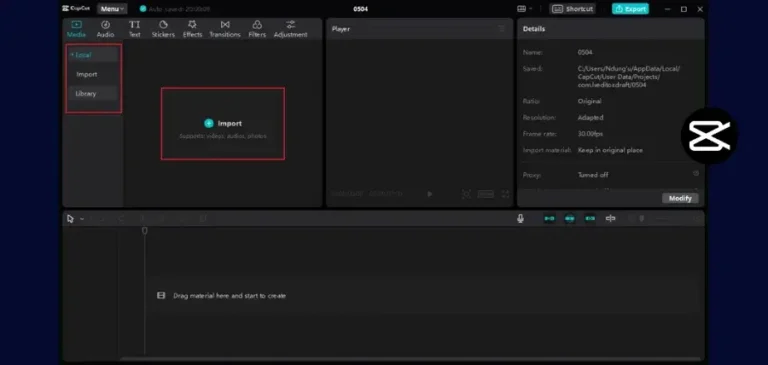
Task: Enter Player fullscreen mode
Action: pyautogui.click(x=505, y=195)
